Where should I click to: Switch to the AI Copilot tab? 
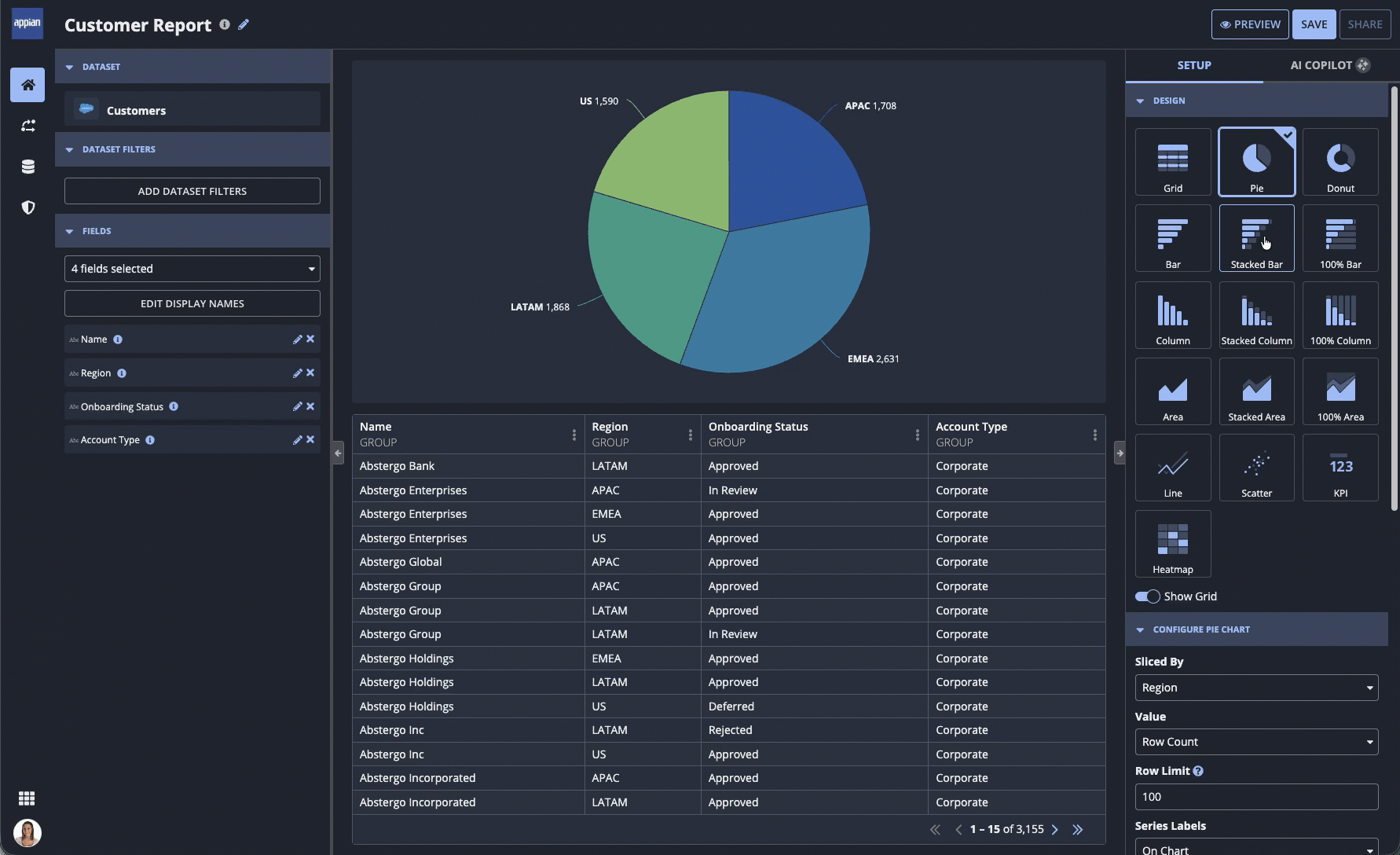1330,65
